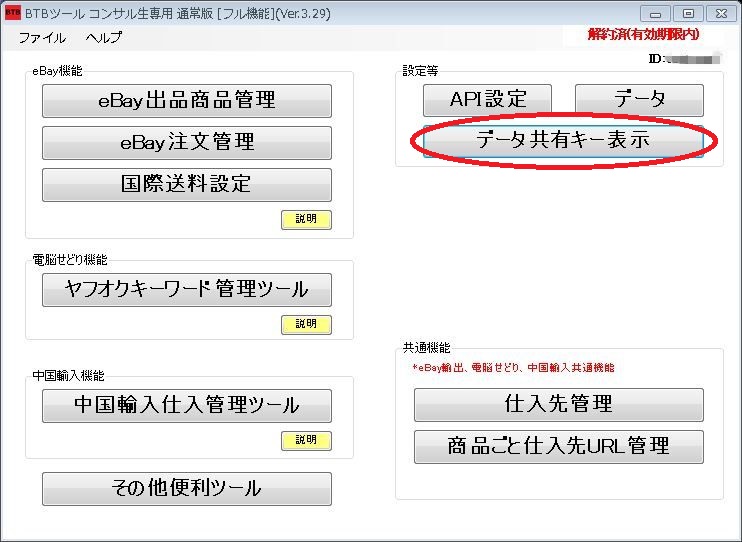
Task: Minimize the BTBツール window
Action: pyautogui.click(x=655, y=14)
